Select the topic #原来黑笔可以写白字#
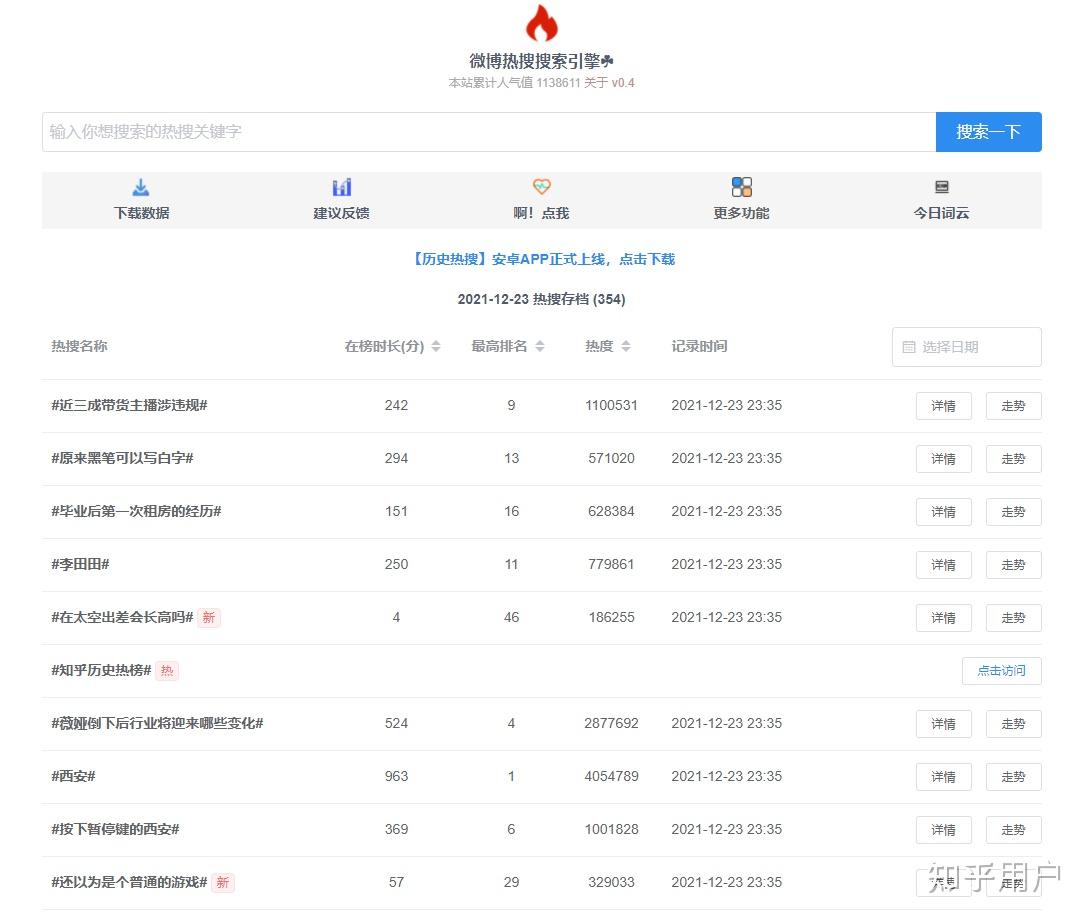This screenshot has width=1092, height=915. click(122, 458)
